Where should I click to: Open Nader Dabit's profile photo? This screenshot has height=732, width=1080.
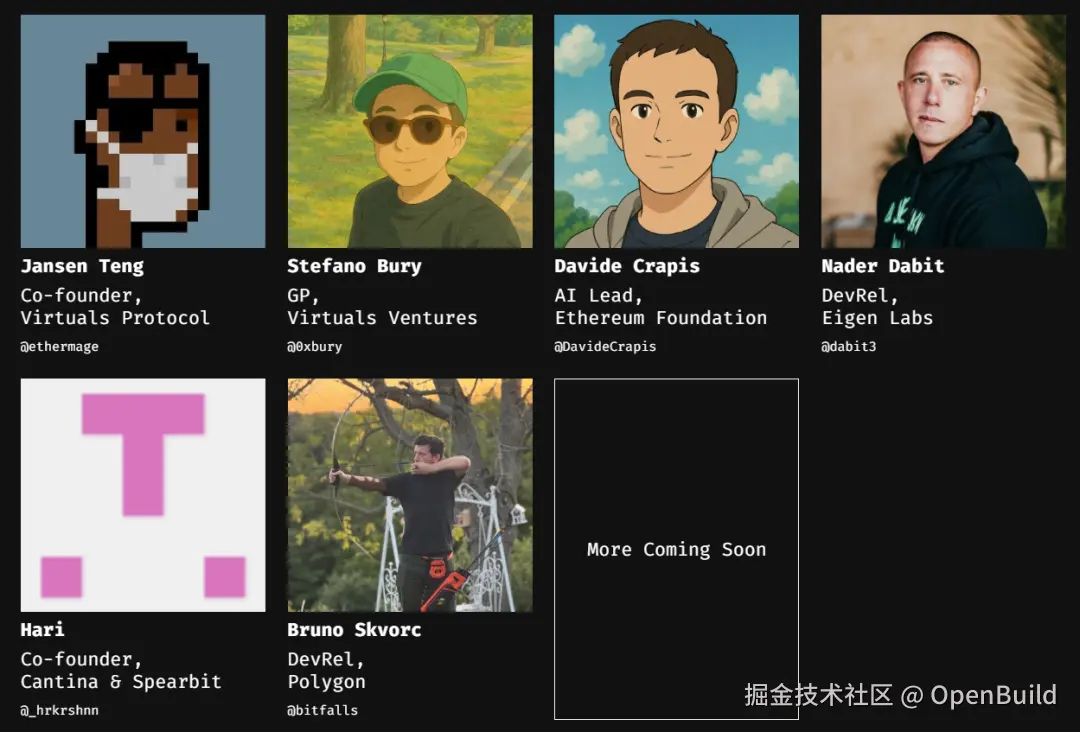click(943, 131)
